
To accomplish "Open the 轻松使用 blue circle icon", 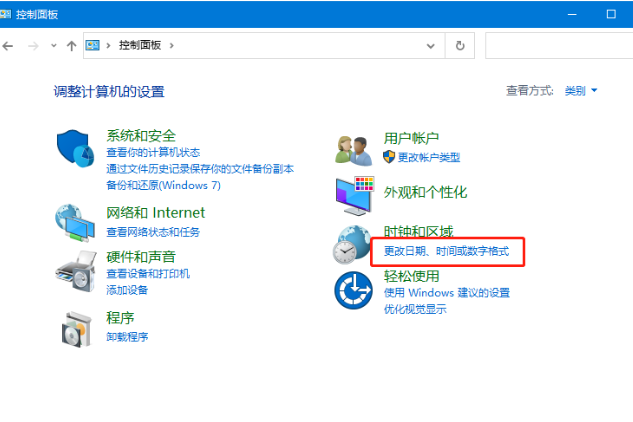I will [x=353, y=290].
